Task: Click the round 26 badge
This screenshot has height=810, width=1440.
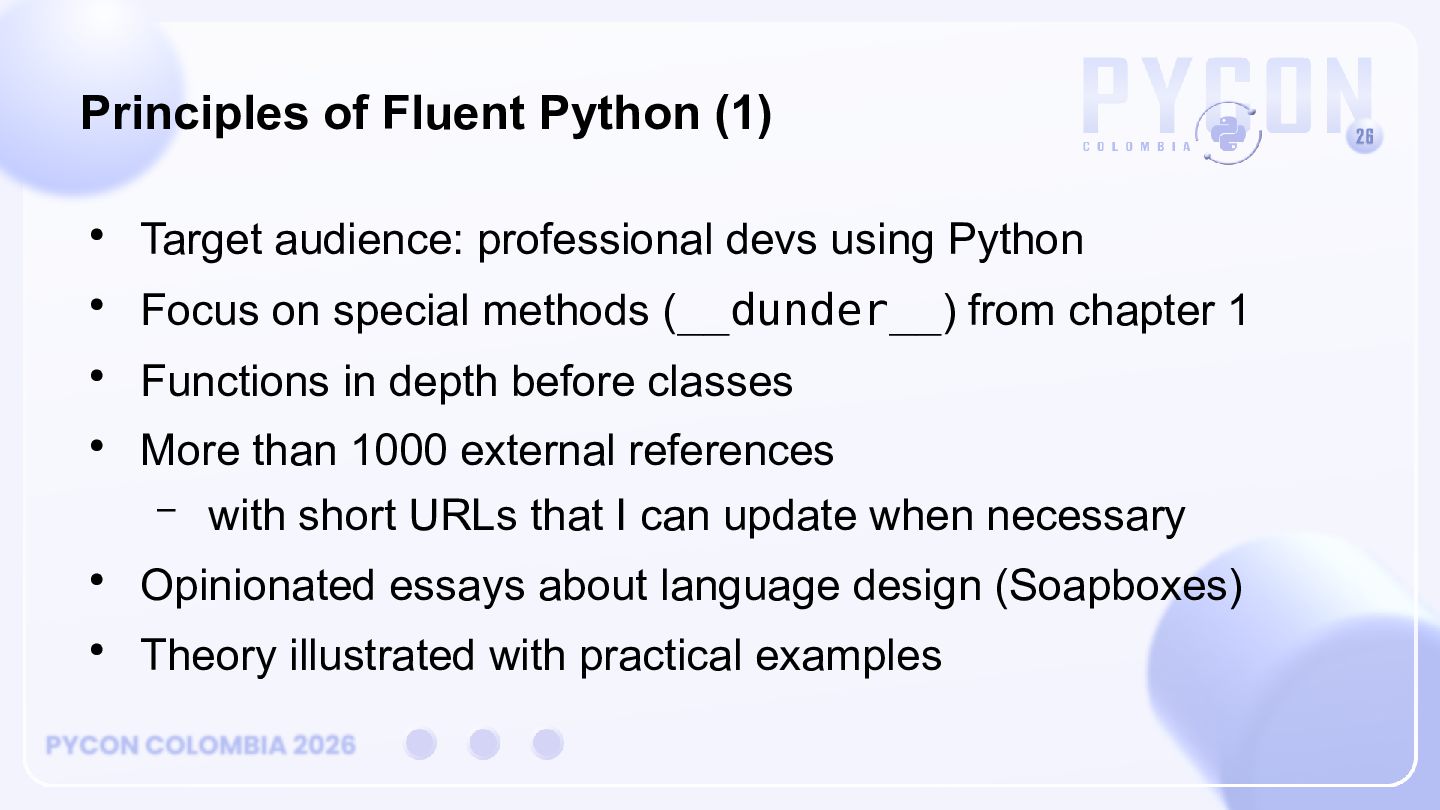Action: coord(1365,137)
